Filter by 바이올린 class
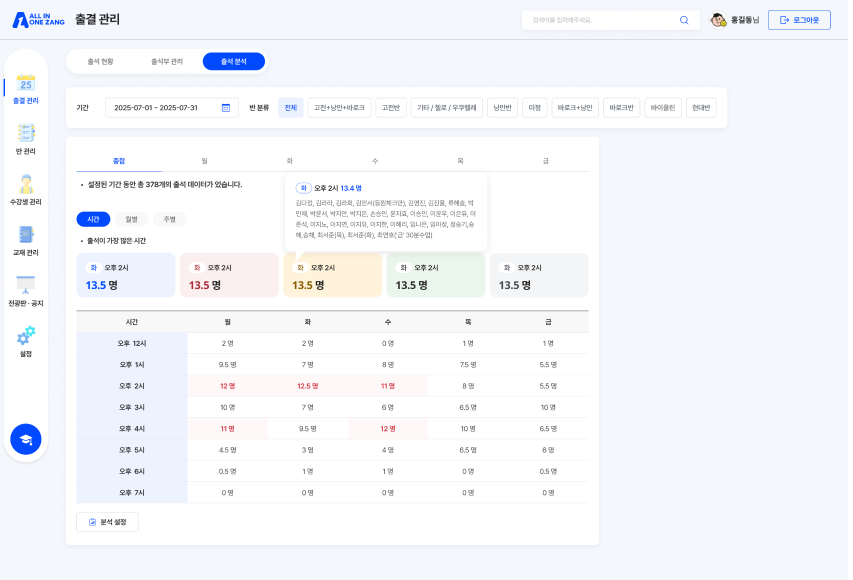The height and width of the screenshot is (580, 853). tap(663, 108)
